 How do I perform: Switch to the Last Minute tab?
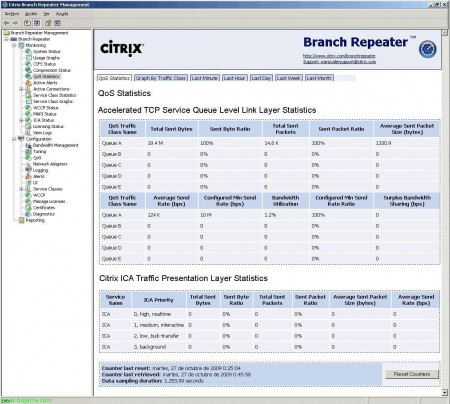tap(205, 78)
